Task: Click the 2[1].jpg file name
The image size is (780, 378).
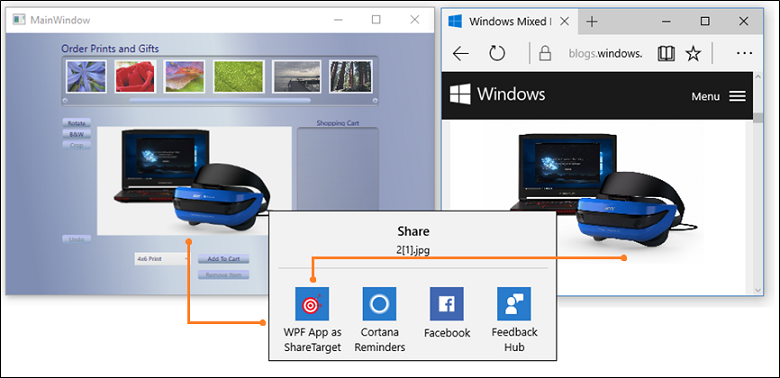Action: (413, 251)
